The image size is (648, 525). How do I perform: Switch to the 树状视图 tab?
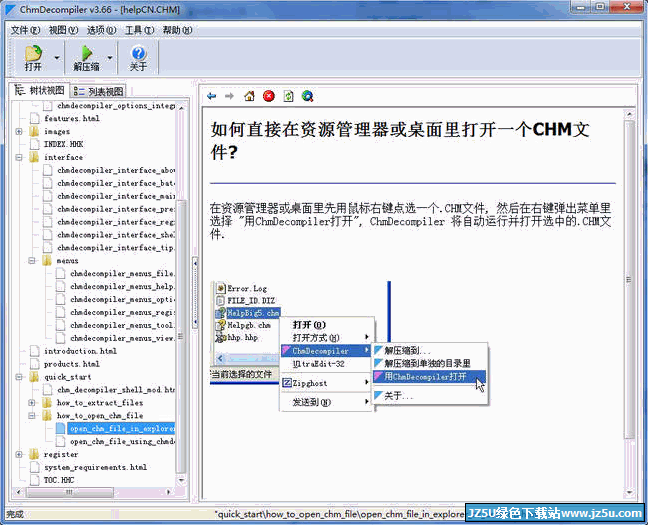pyautogui.click(x=40, y=91)
